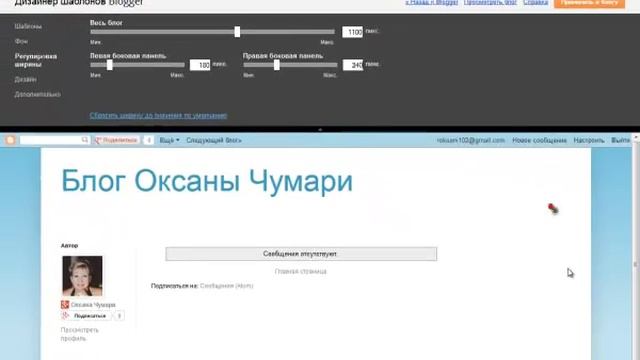Click the share counter box beside Поделиться
Viewport: 640px width, 360px height.
(149, 140)
